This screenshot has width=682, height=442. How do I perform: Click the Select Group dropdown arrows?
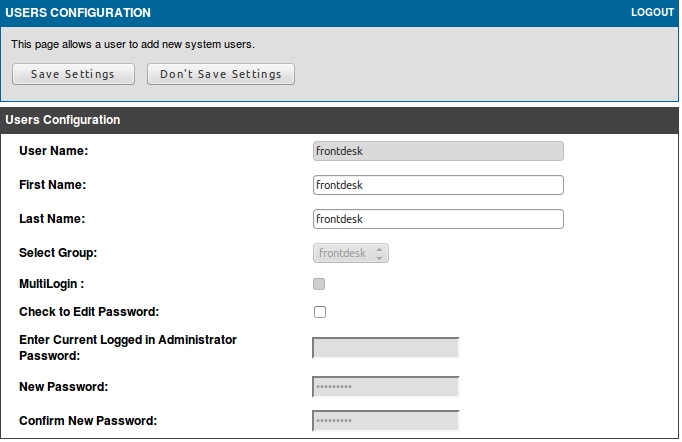(x=379, y=253)
